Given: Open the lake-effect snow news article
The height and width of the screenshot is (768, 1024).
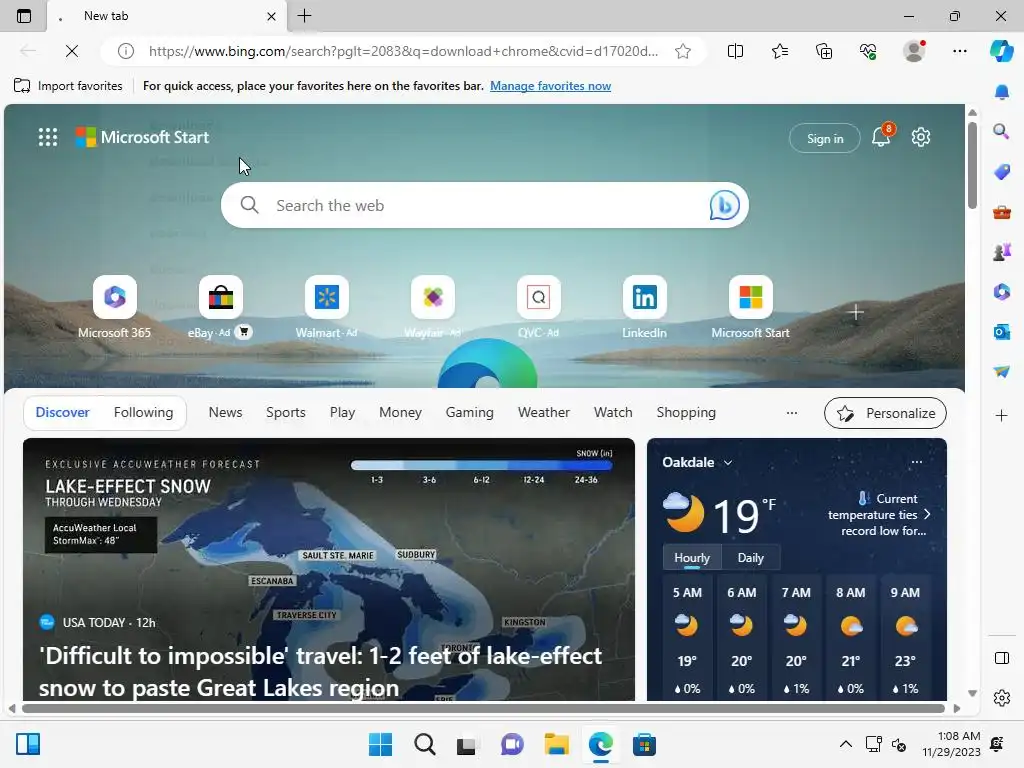Looking at the screenshot, I should click(328, 569).
